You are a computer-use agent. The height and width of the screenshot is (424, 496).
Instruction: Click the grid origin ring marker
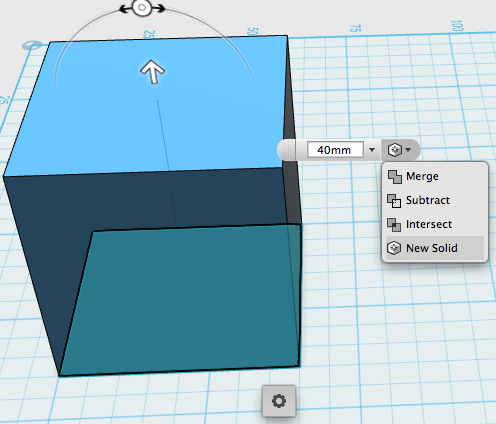tap(32, 45)
